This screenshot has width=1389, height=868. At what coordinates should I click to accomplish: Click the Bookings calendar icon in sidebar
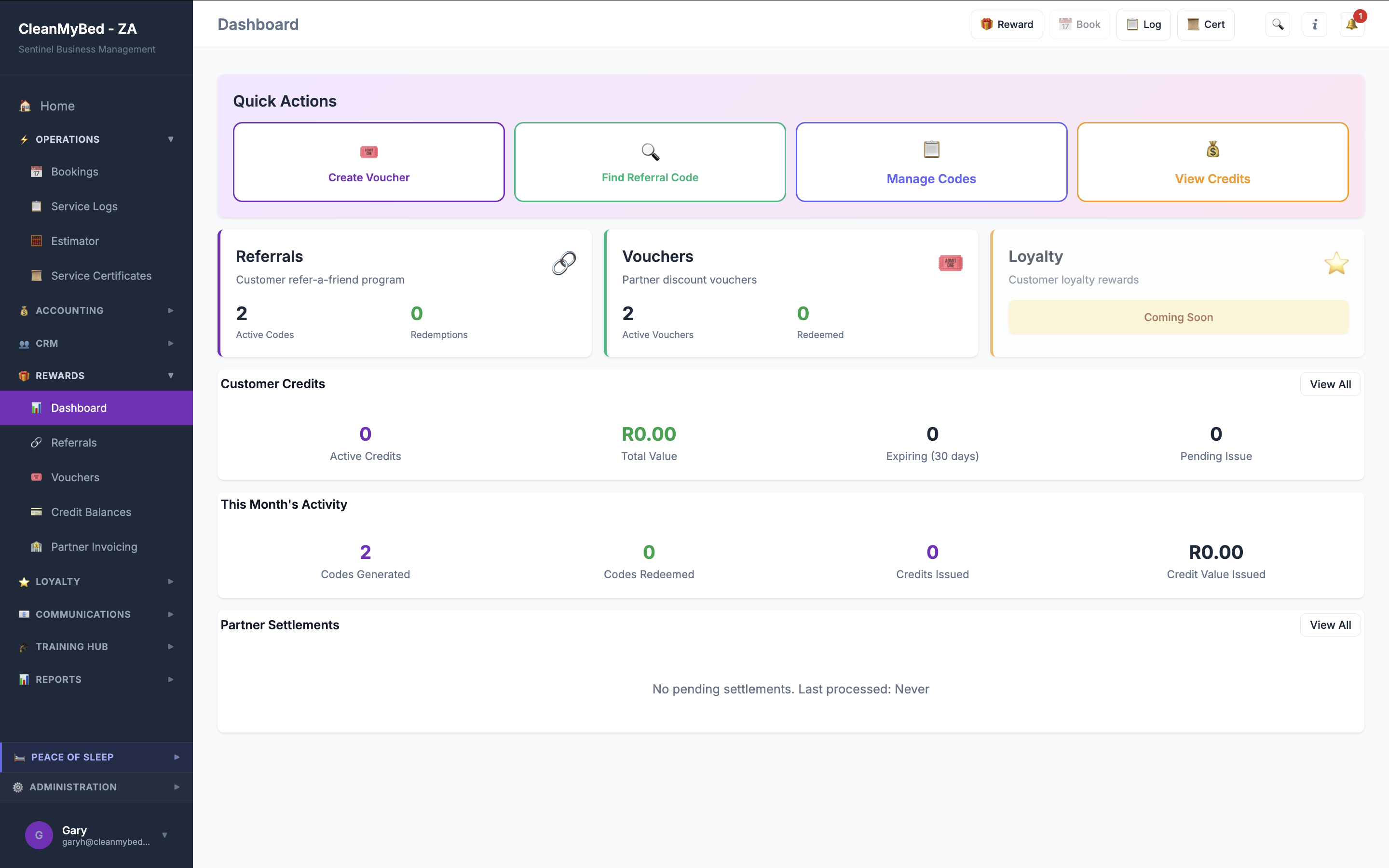[x=36, y=171]
